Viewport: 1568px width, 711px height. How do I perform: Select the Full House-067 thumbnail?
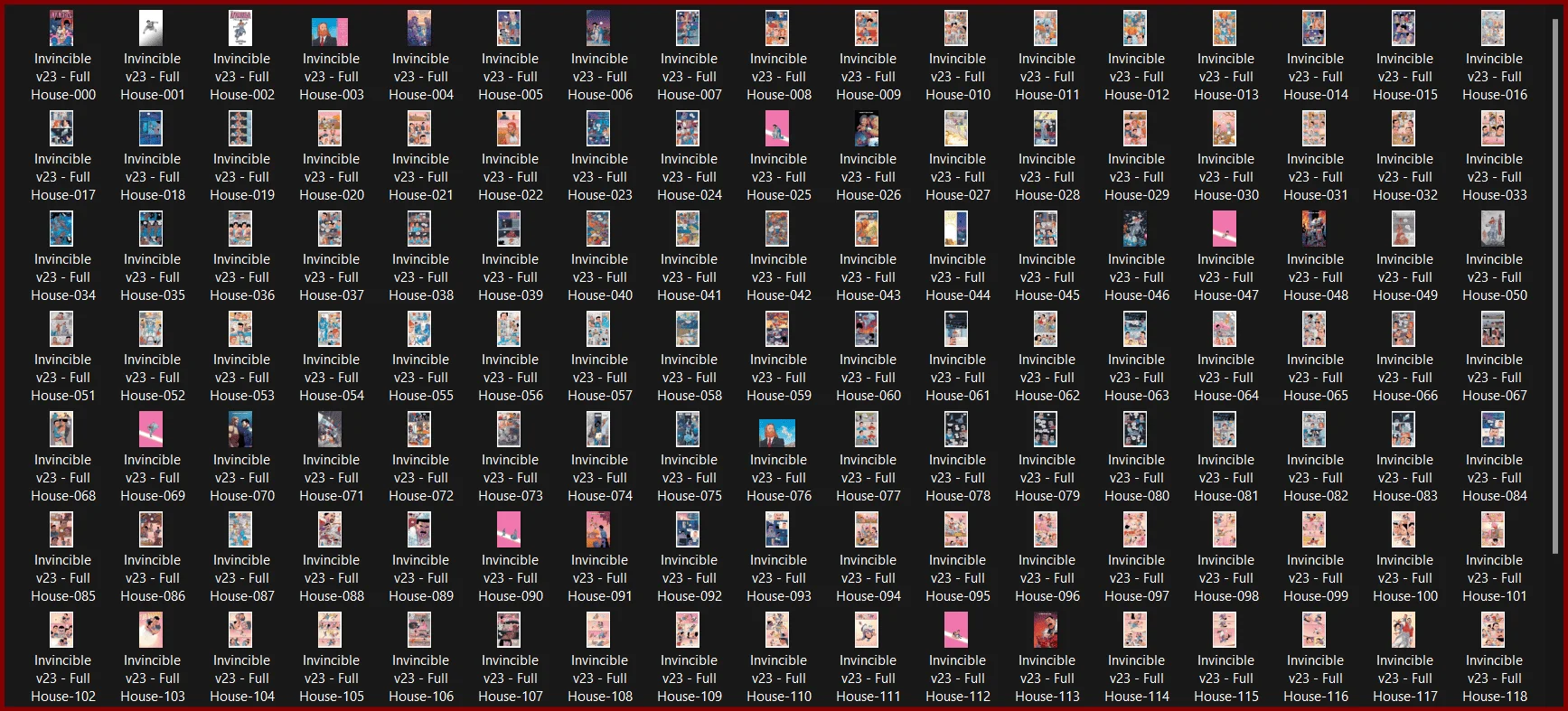pyautogui.click(x=1493, y=330)
